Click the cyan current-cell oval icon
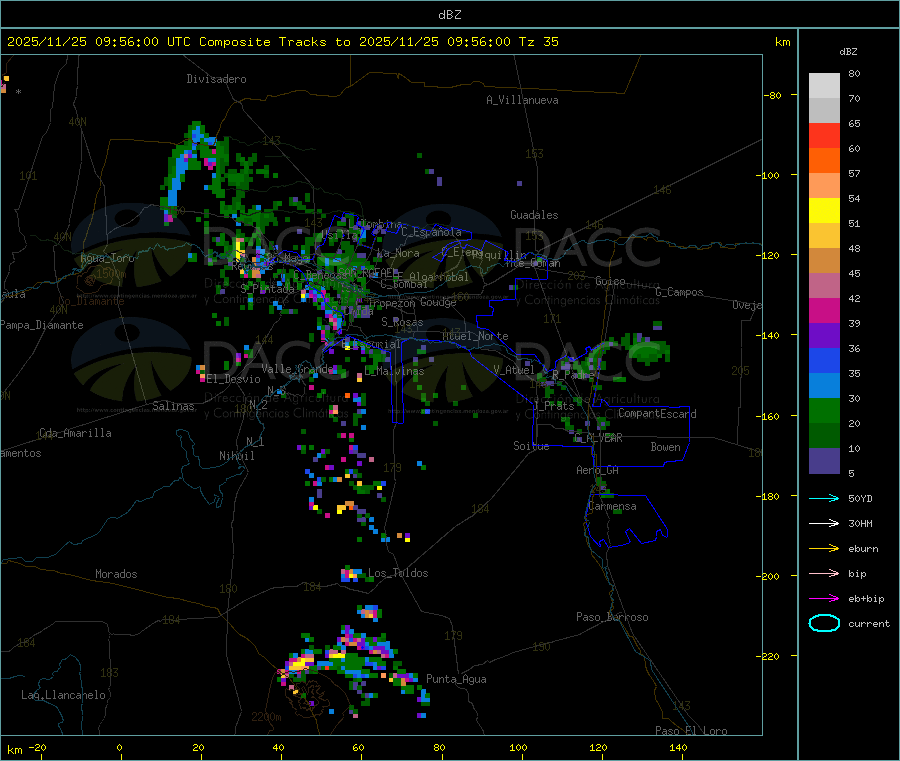This screenshot has width=900, height=761. (x=824, y=623)
